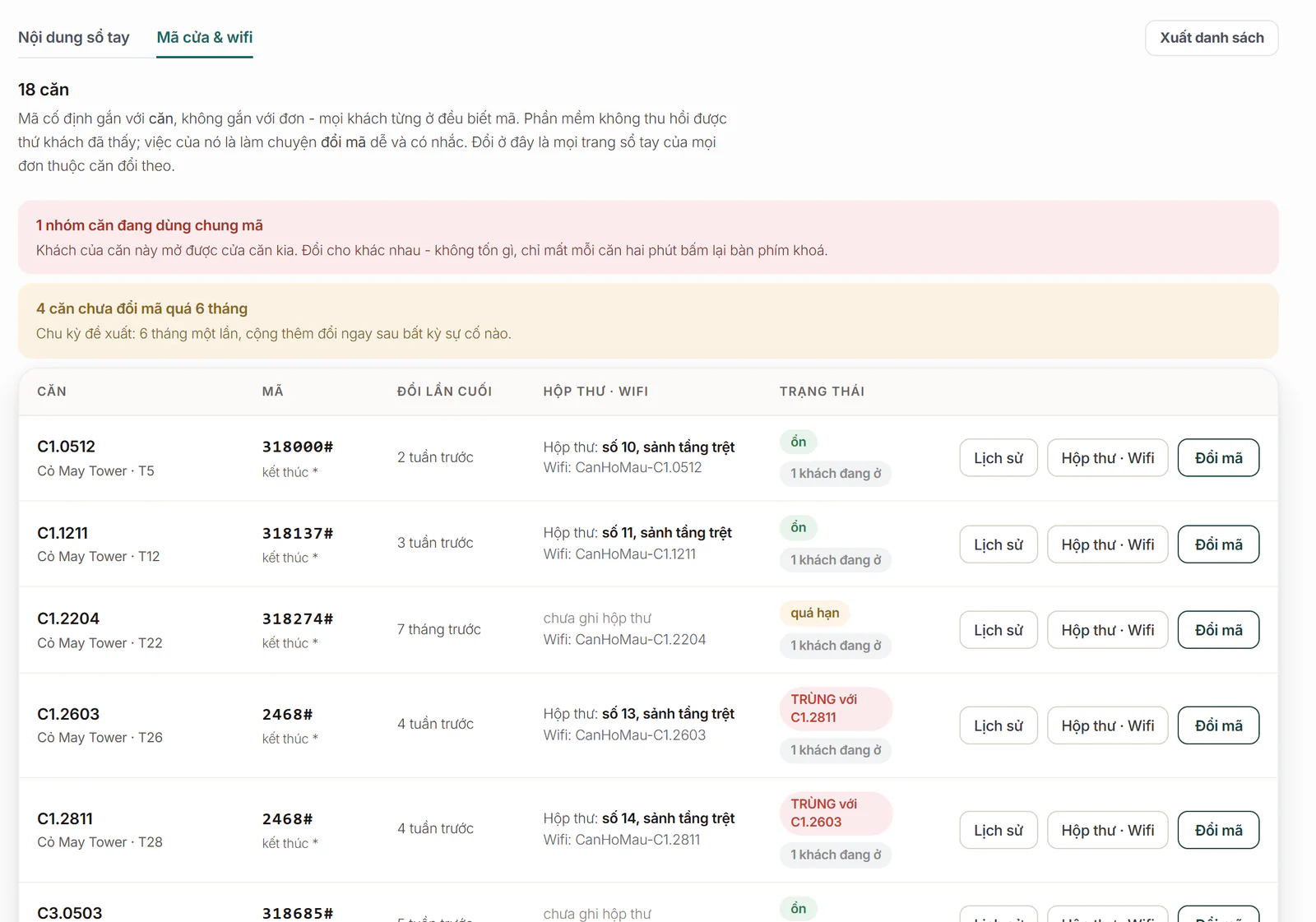Image resolution: width=1316 pixels, height=922 pixels.
Task: Show Lịch sử for unit C1.2603
Action: coord(999,725)
